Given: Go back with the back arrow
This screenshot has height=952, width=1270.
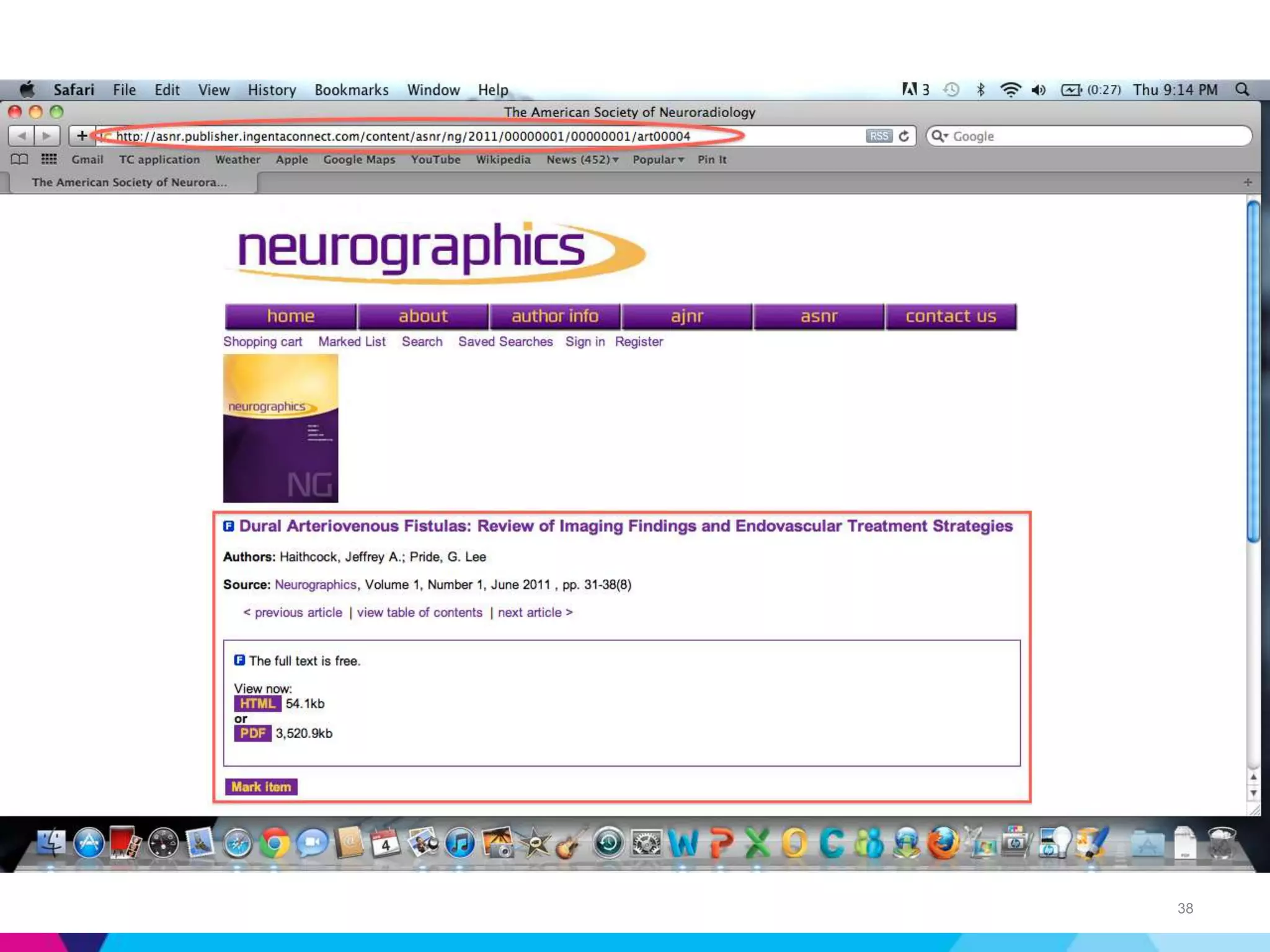Looking at the screenshot, I should (21, 136).
